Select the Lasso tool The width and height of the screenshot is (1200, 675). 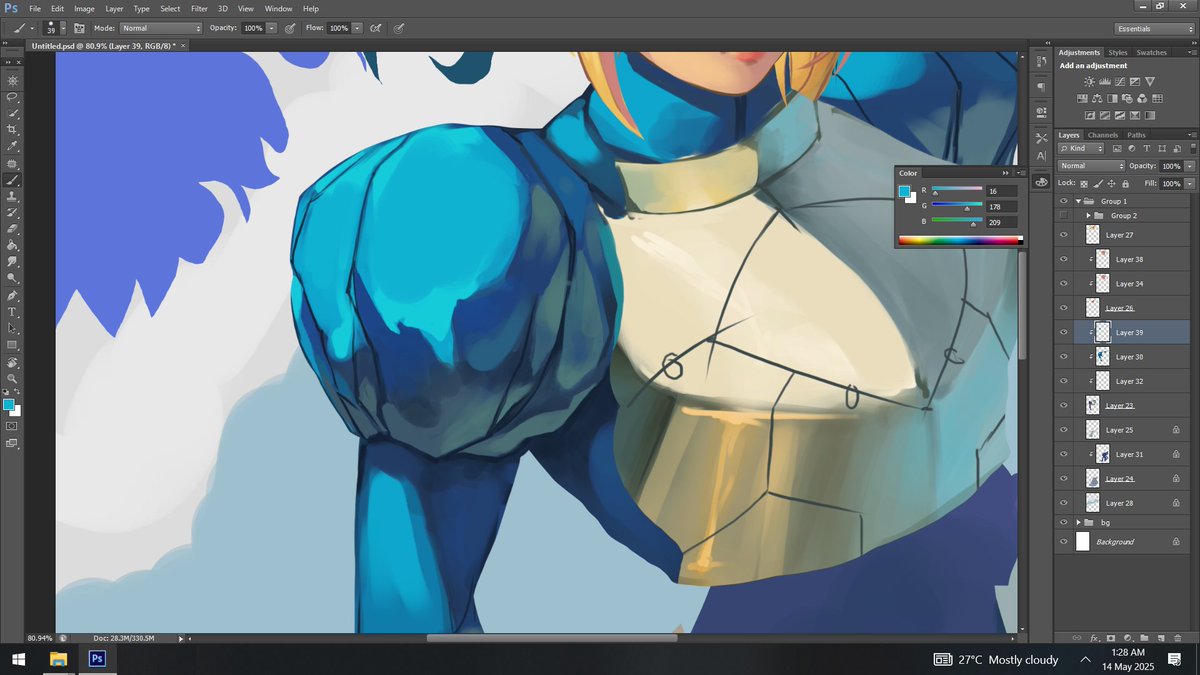12,97
